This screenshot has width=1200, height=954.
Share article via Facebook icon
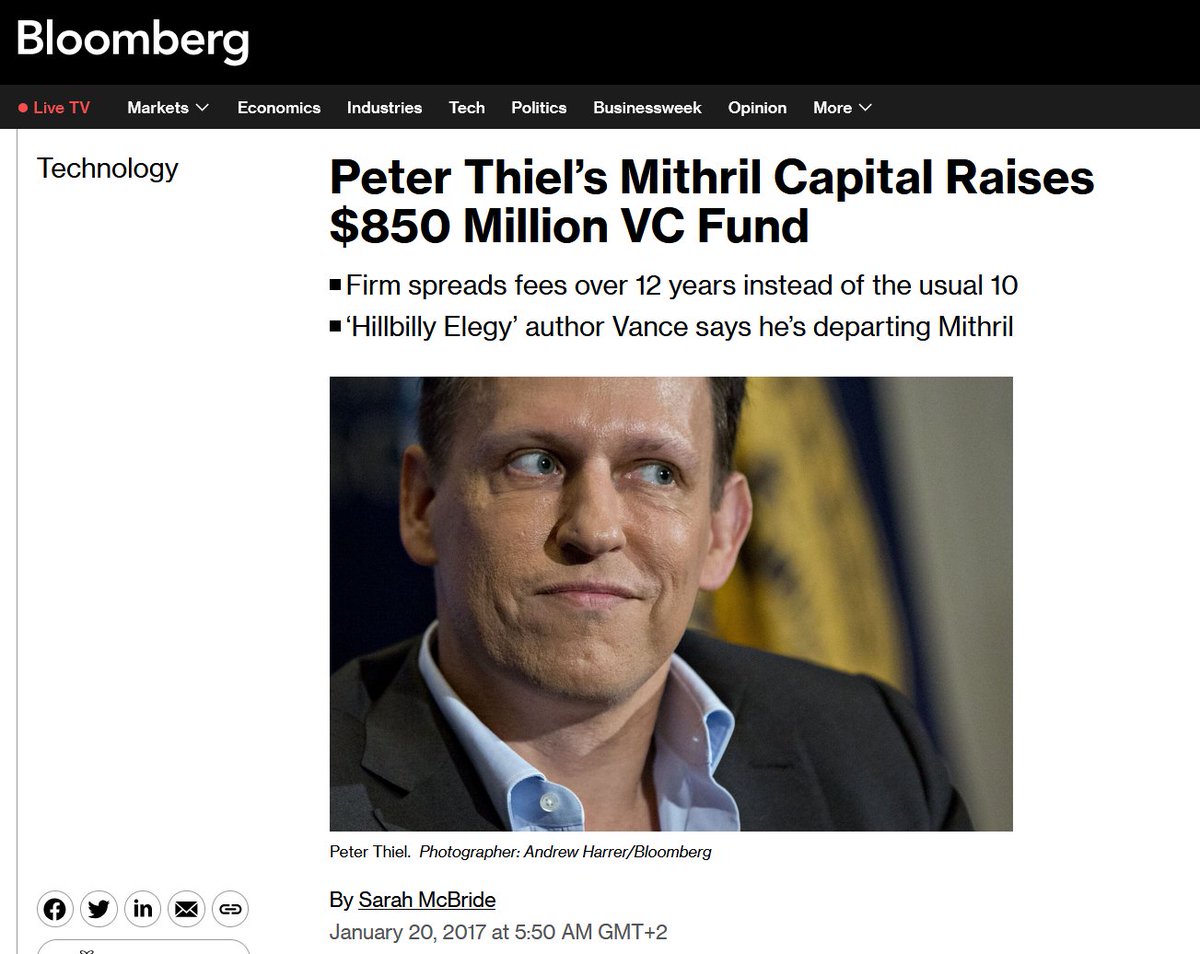(56, 909)
